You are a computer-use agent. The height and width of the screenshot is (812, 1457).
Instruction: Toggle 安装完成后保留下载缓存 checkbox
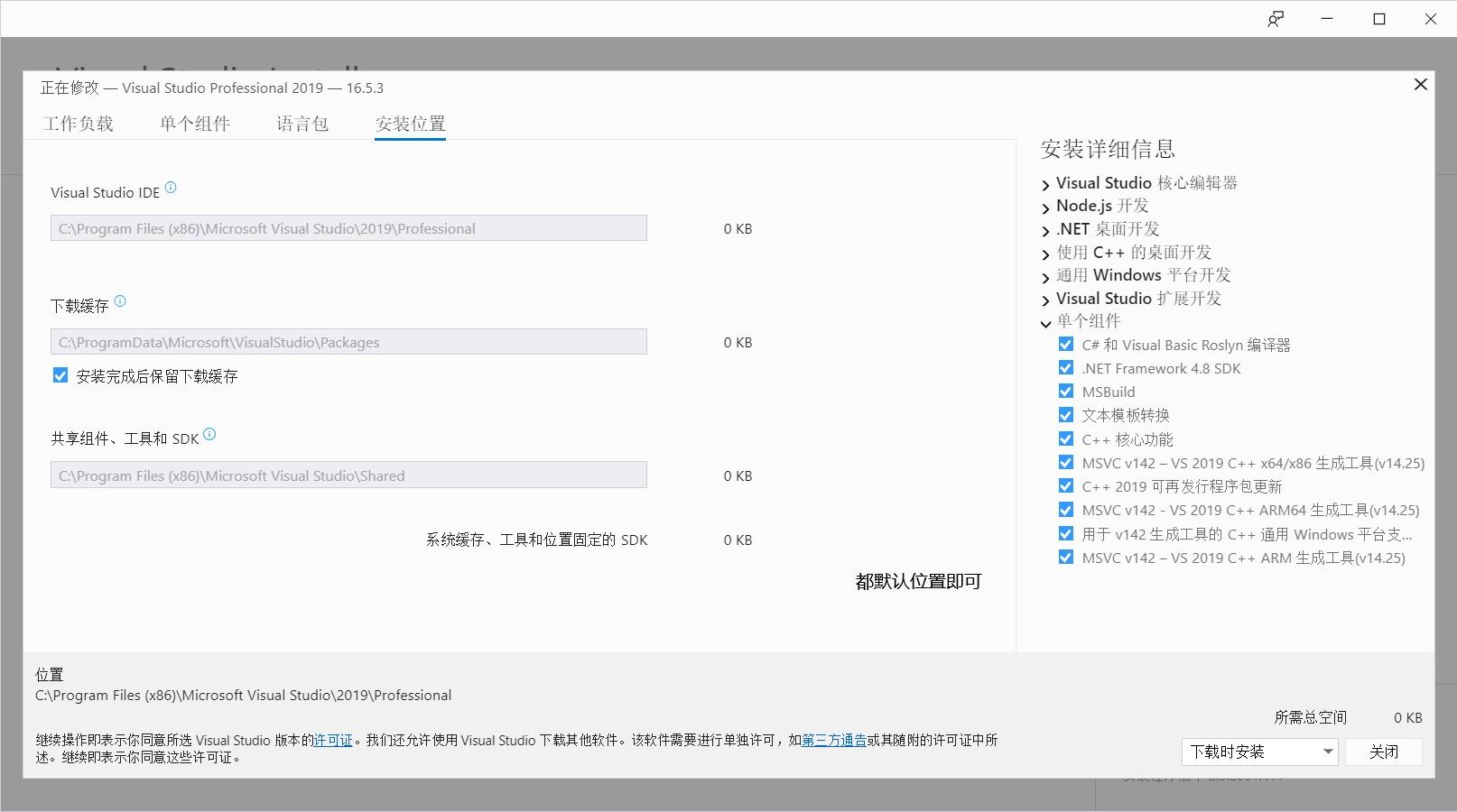[60, 375]
